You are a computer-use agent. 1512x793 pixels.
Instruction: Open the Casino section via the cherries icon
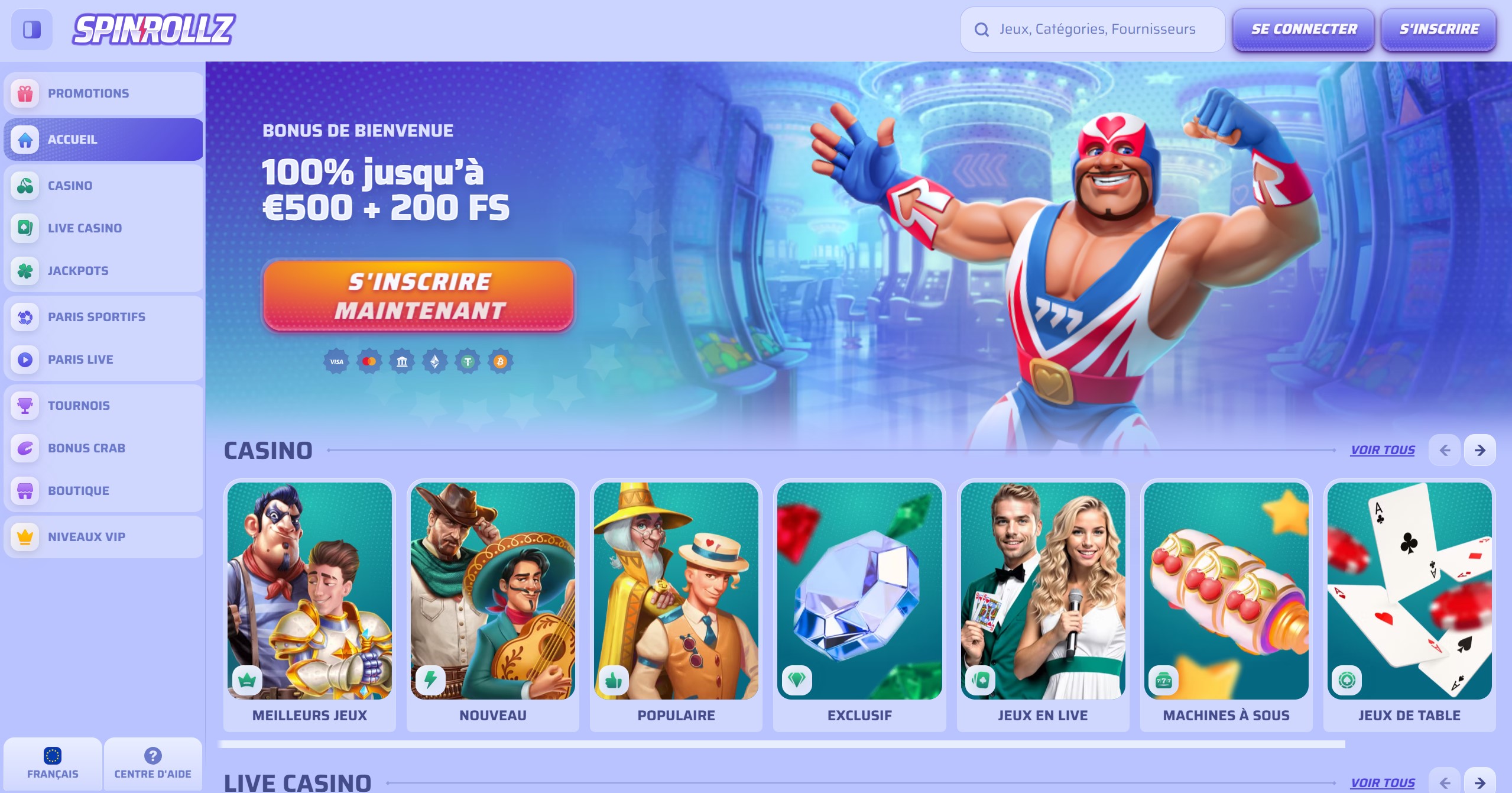coord(25,186)
